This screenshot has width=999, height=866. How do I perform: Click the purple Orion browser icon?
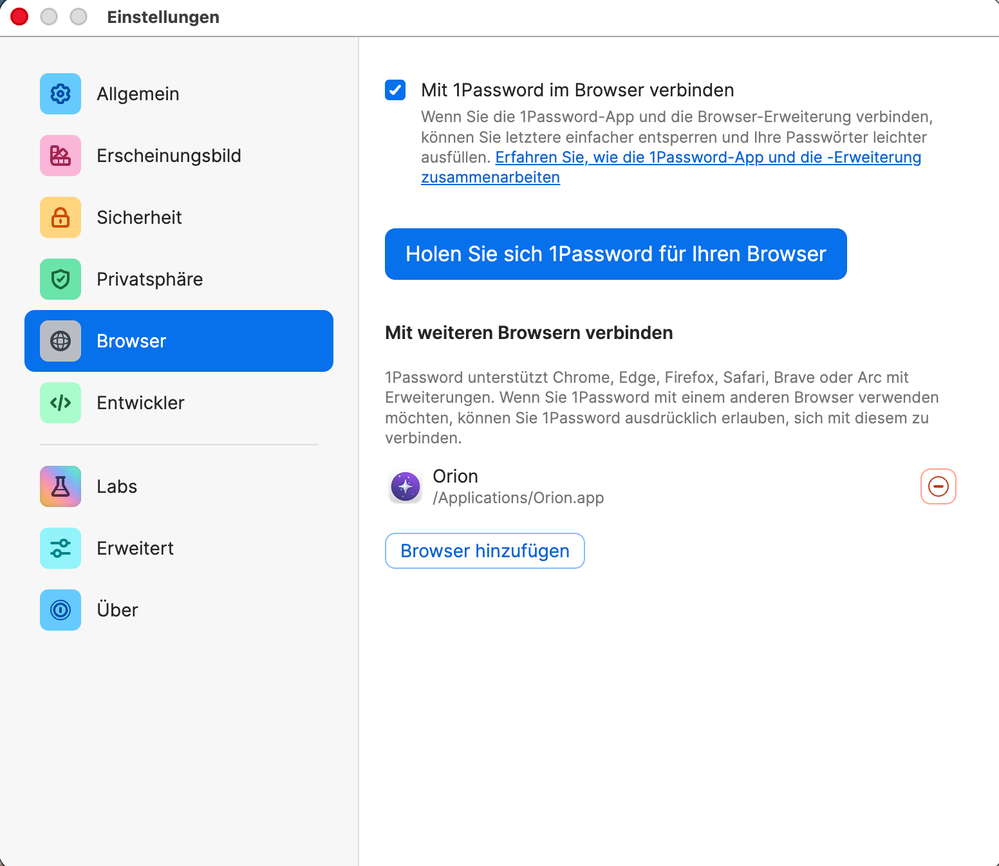405,487
